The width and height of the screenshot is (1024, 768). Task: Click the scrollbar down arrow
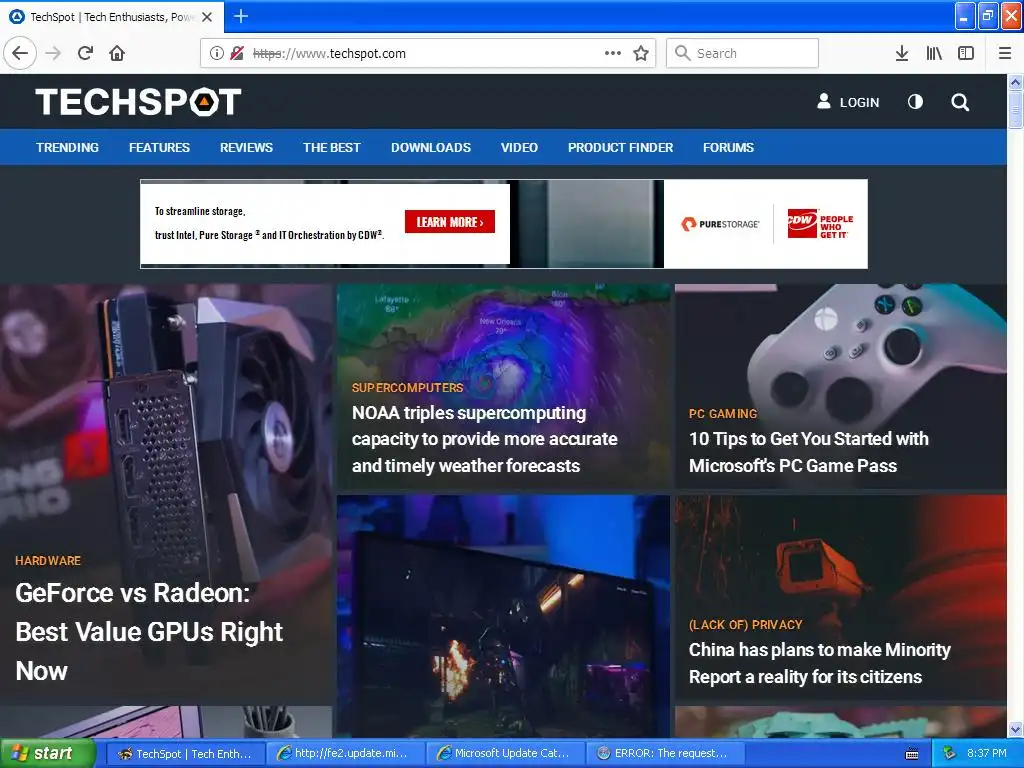1015,729
